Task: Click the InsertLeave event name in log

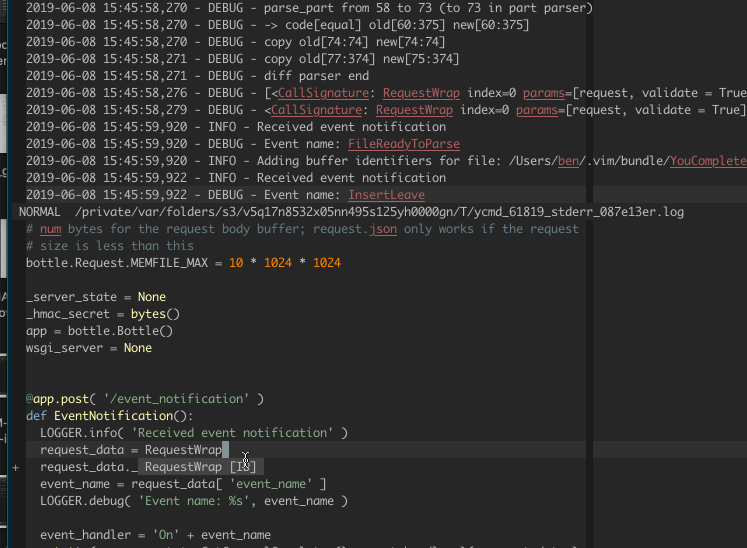Action: point(386,195)
